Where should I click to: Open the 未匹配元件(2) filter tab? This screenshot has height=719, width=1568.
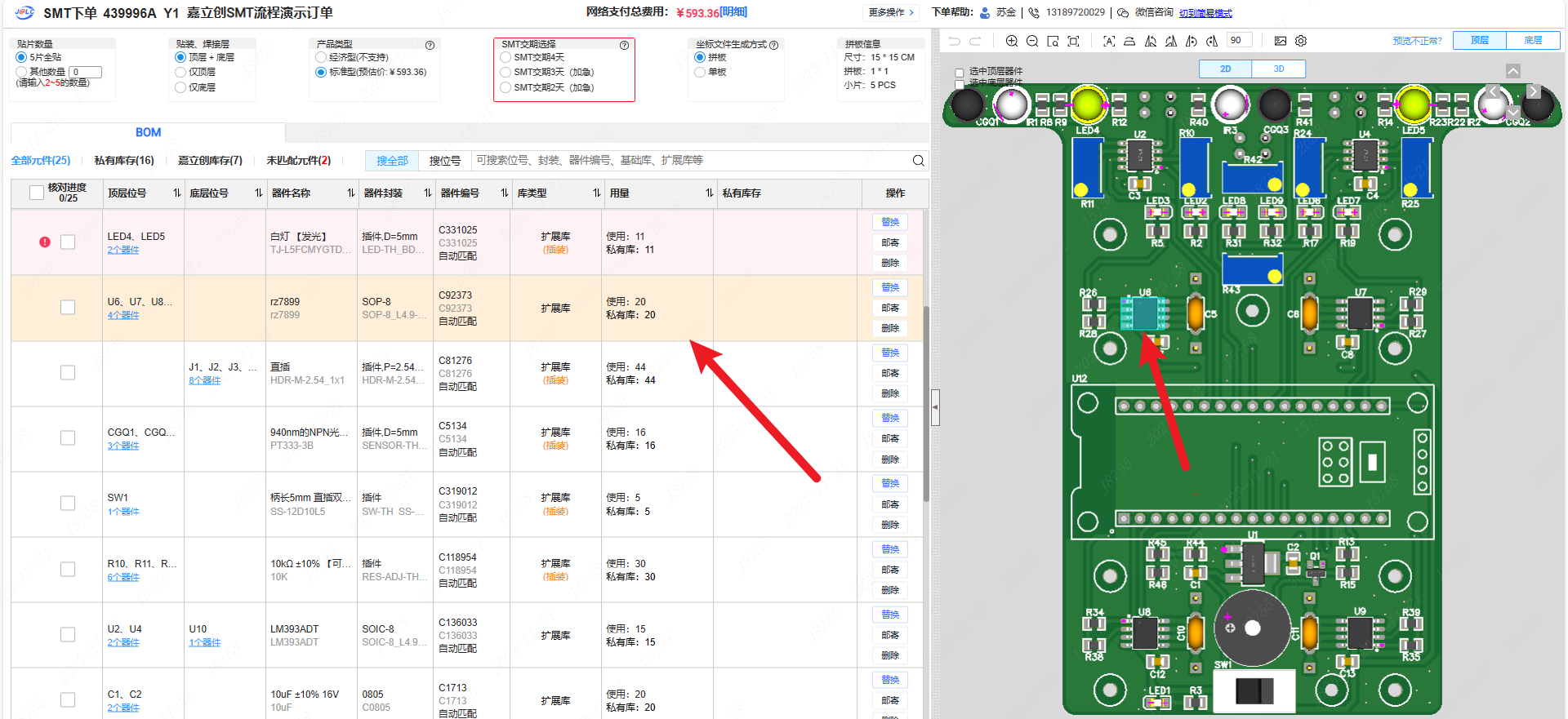coord(298,161)
